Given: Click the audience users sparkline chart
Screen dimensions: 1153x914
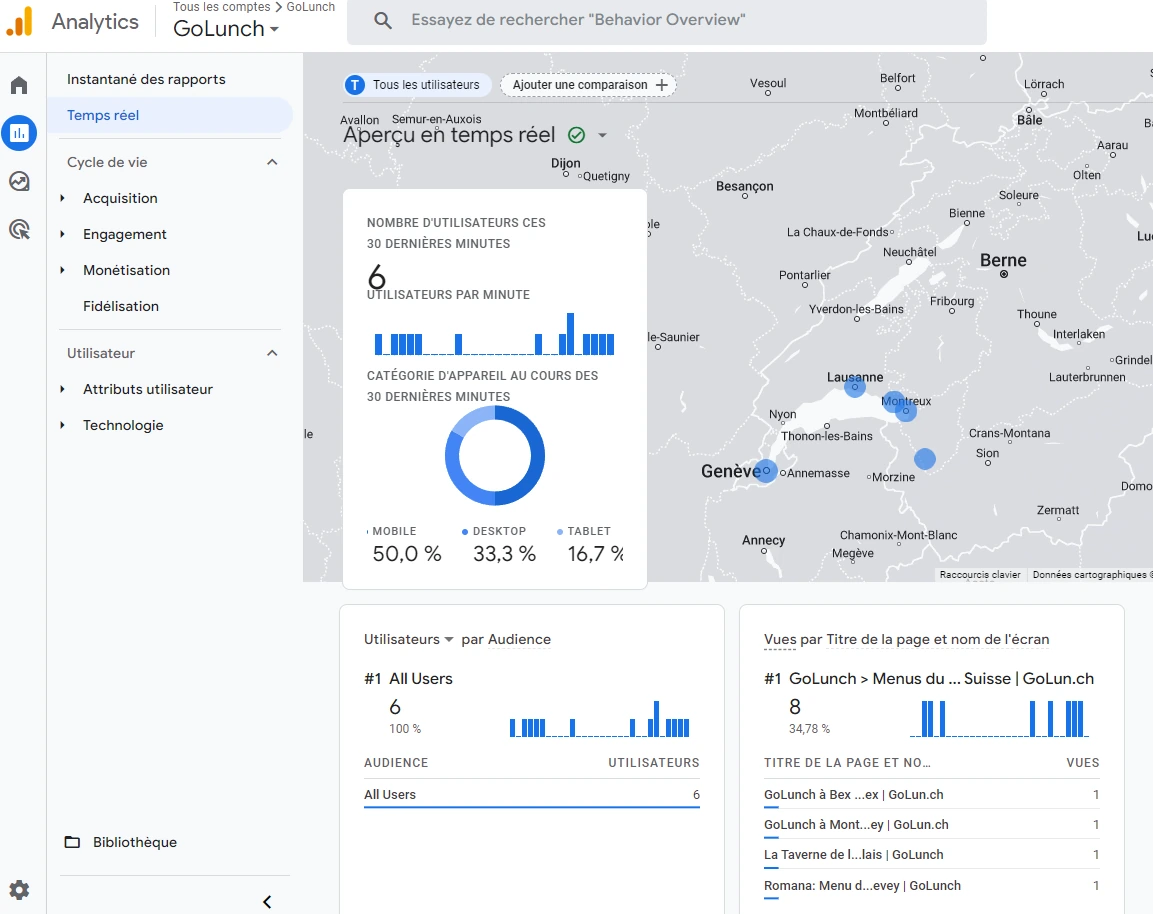Looking at the screenshot, I should [599, 719].
